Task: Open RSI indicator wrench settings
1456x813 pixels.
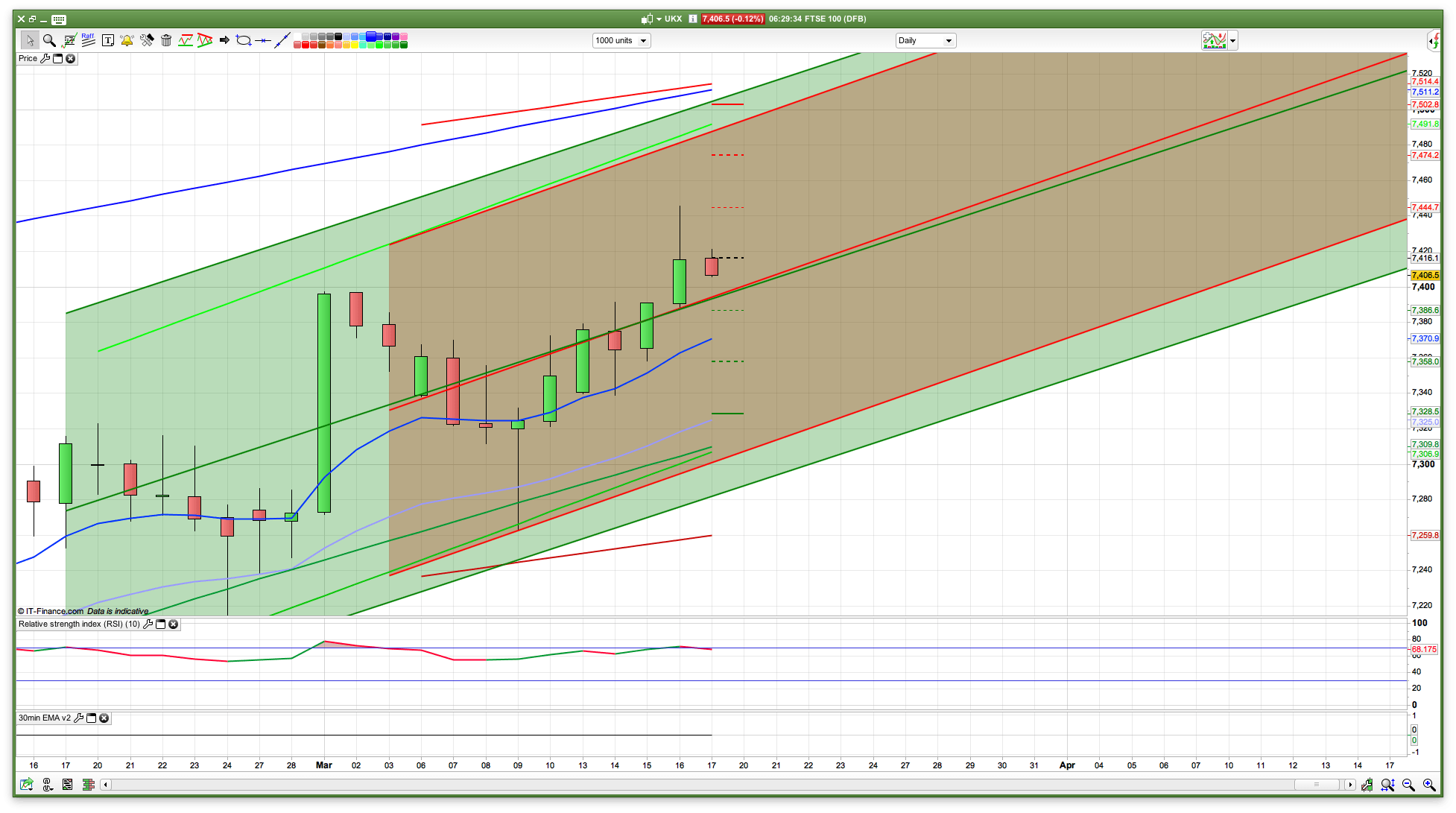Action: coord(148,624)
